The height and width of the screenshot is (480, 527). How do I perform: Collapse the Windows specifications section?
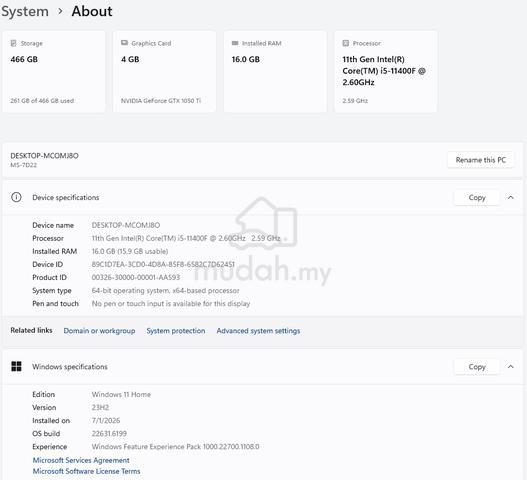511,366
